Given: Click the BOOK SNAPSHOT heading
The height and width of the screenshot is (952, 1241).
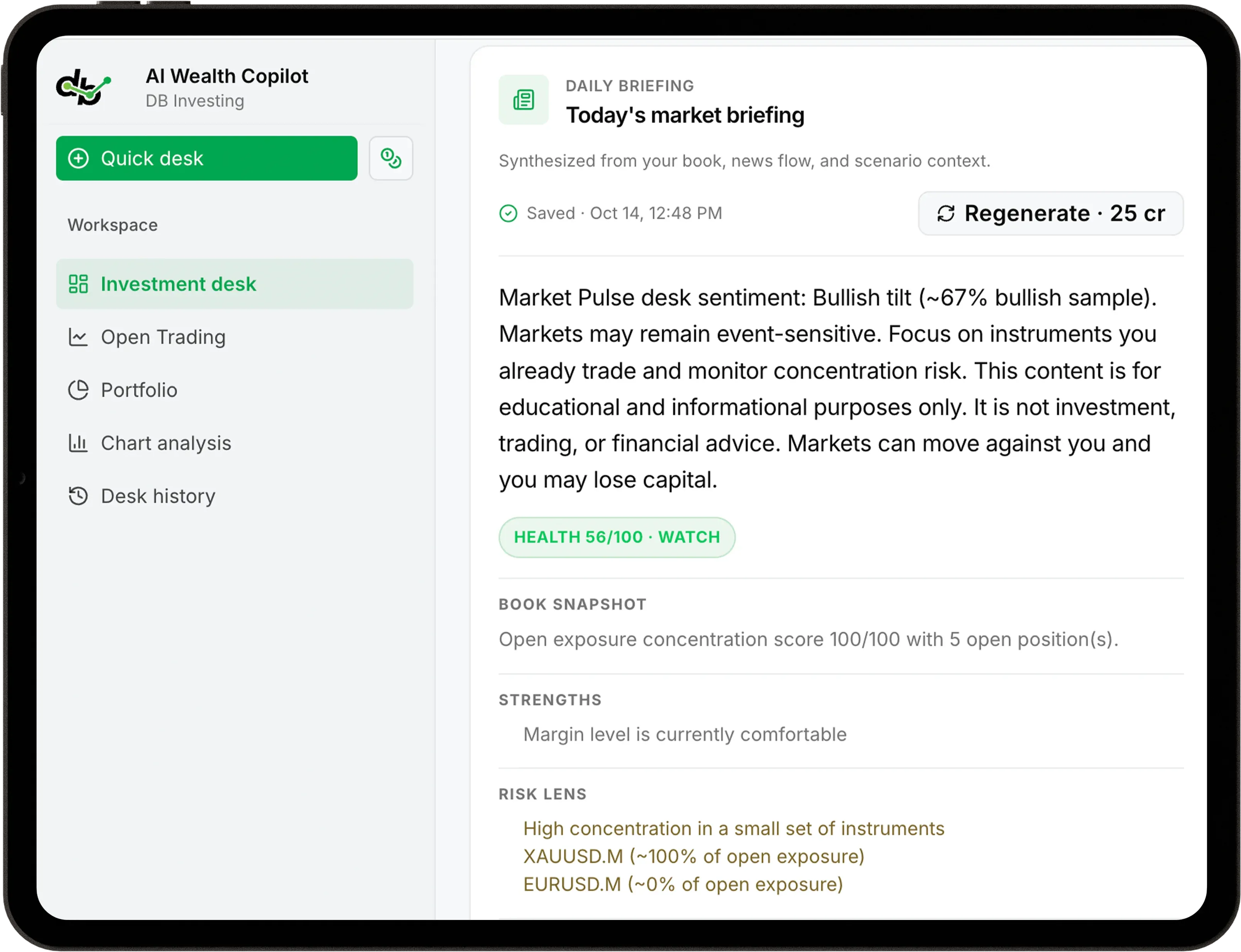Looking at the screenshot, I should tap(572, 604).
